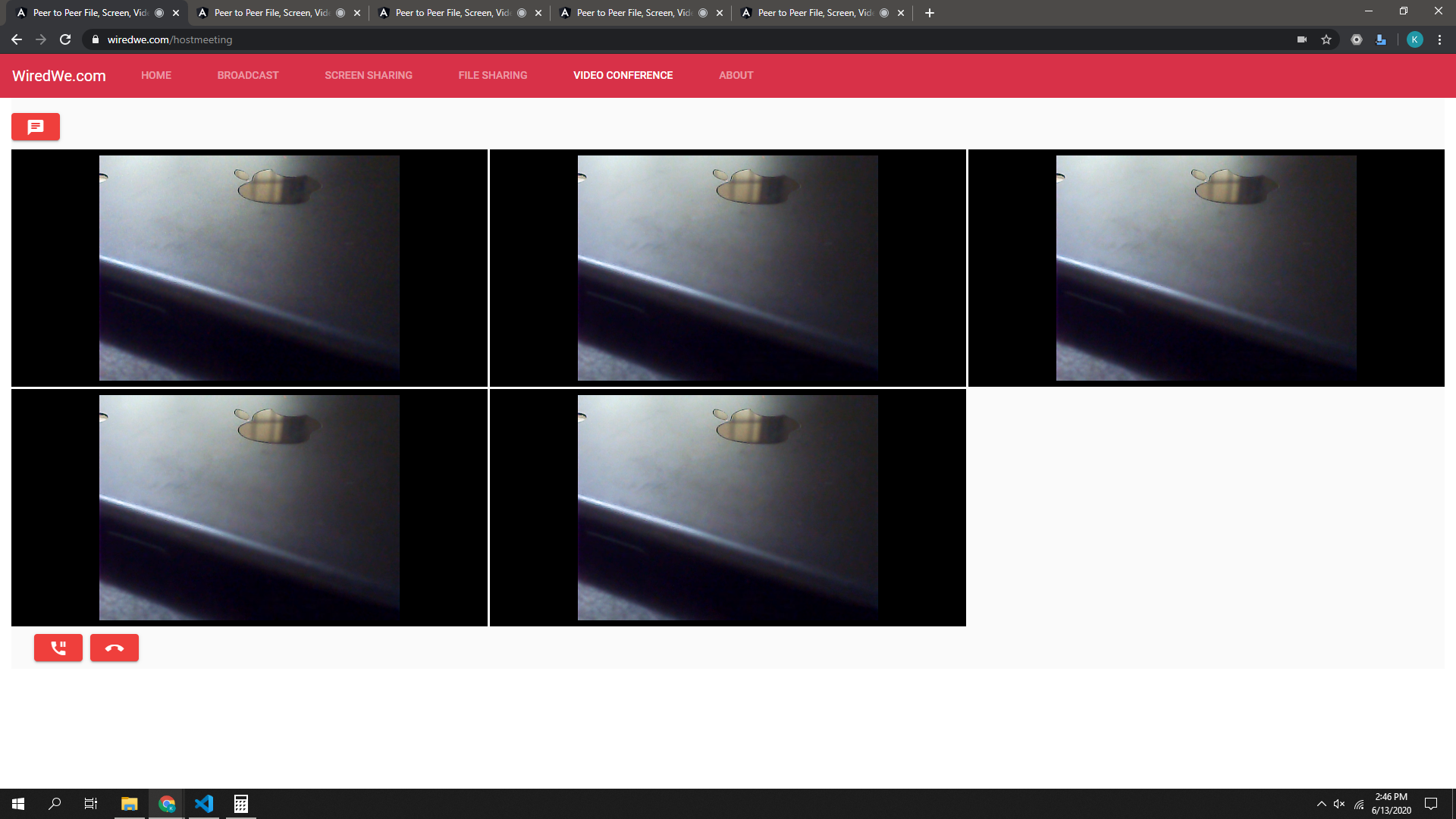Reload the wiredwe.com page
The image size is (1456, 819).
coord(65,39)
